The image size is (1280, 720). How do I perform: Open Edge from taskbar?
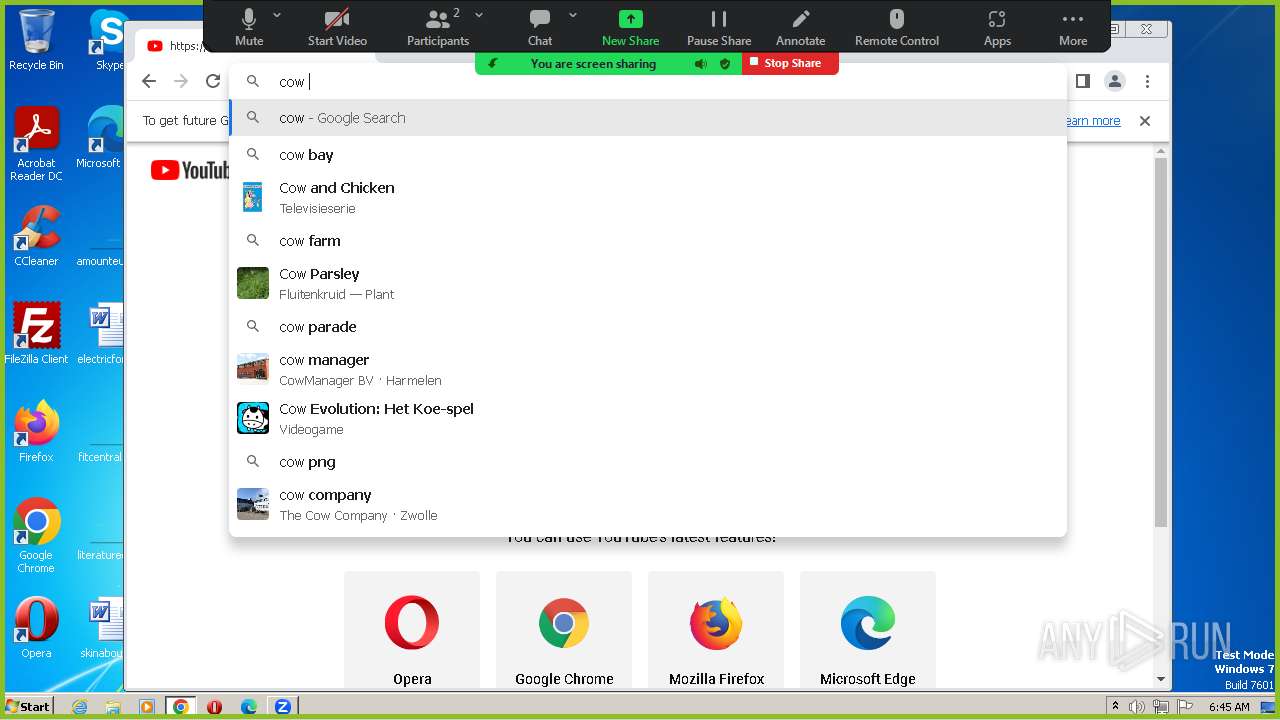pos(248,706)
